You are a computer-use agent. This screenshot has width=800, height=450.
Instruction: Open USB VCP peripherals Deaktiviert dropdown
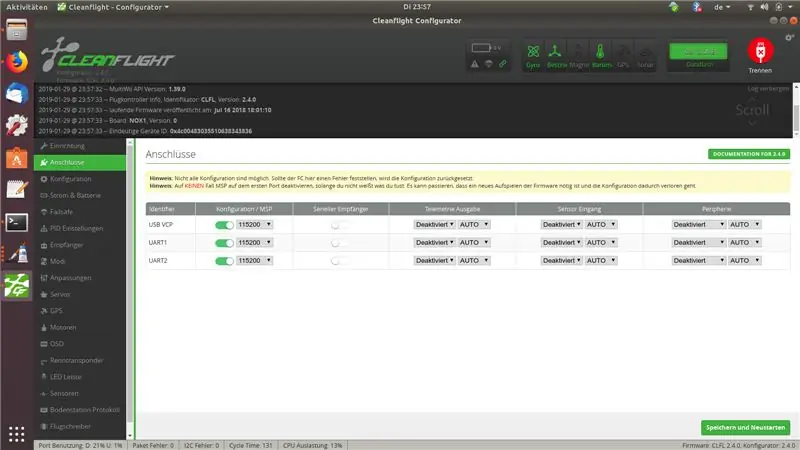coord(698,224)
